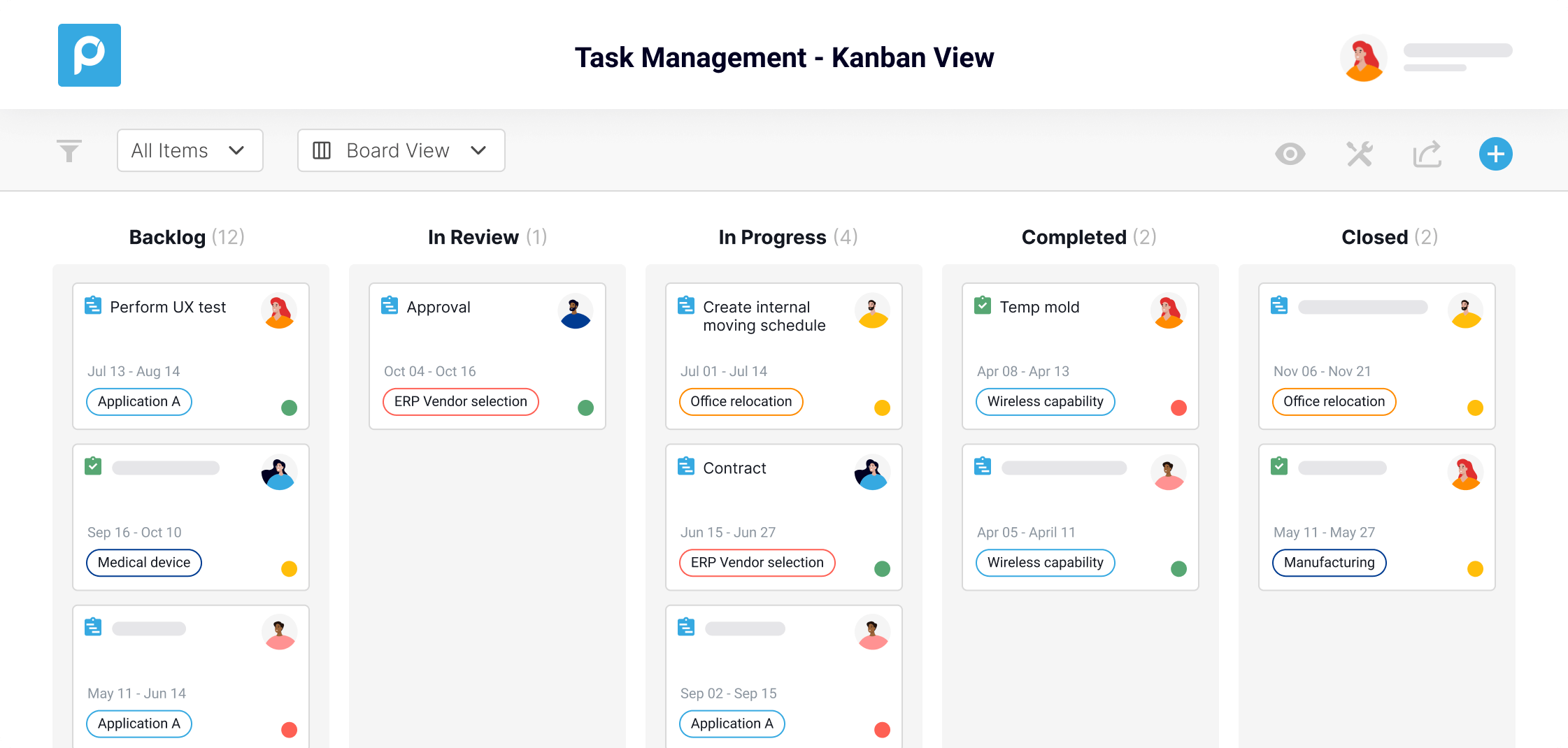Click green check icon on May 11 - May 27 card
The image size is (1568, 748).
1279,466
